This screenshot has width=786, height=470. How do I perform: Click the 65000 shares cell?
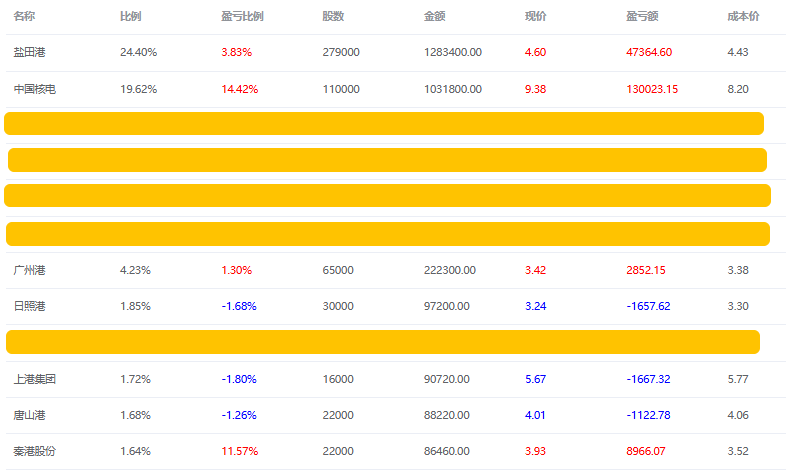point(338,270)
